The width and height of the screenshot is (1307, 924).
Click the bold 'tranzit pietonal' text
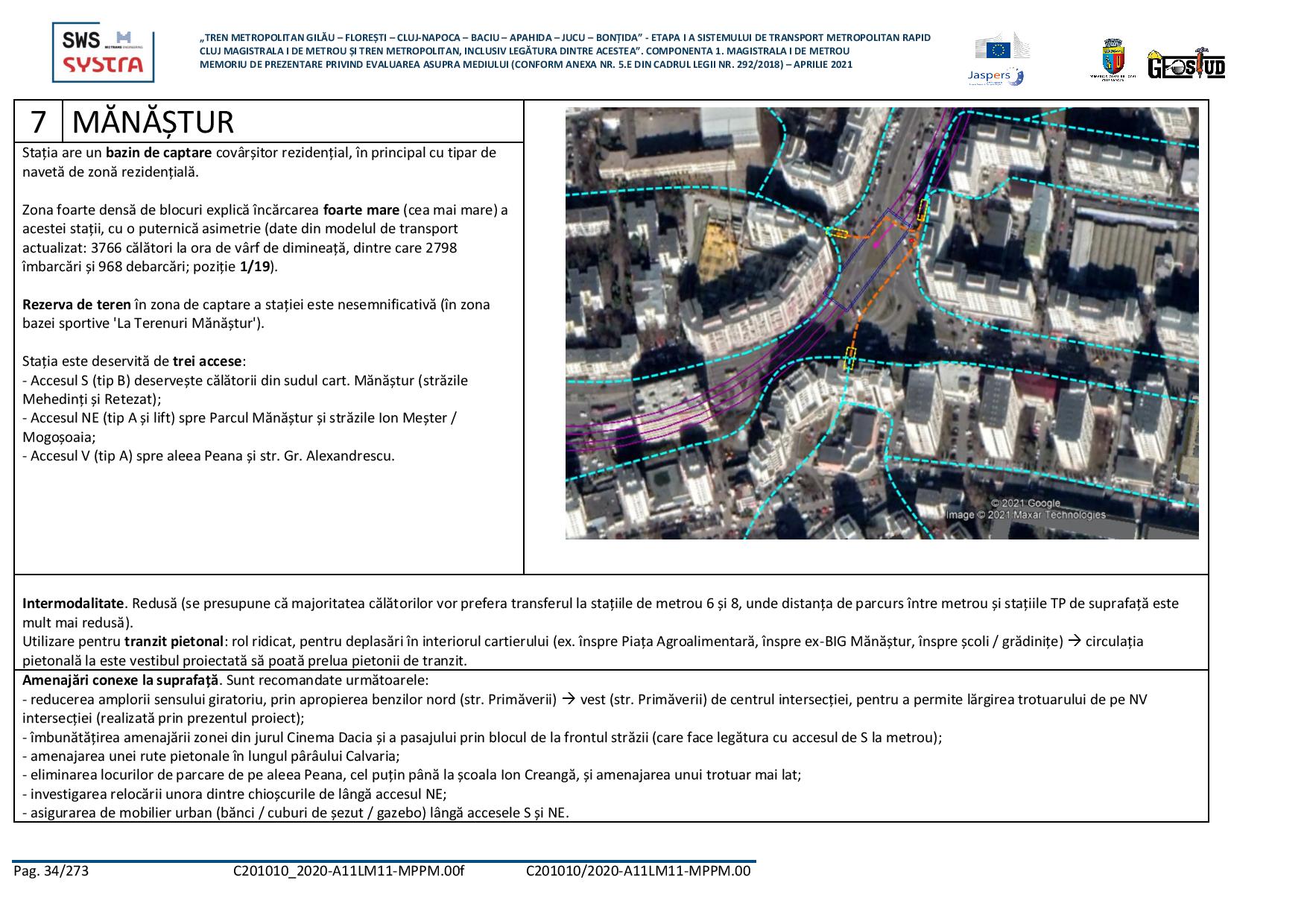pos(174,642)
